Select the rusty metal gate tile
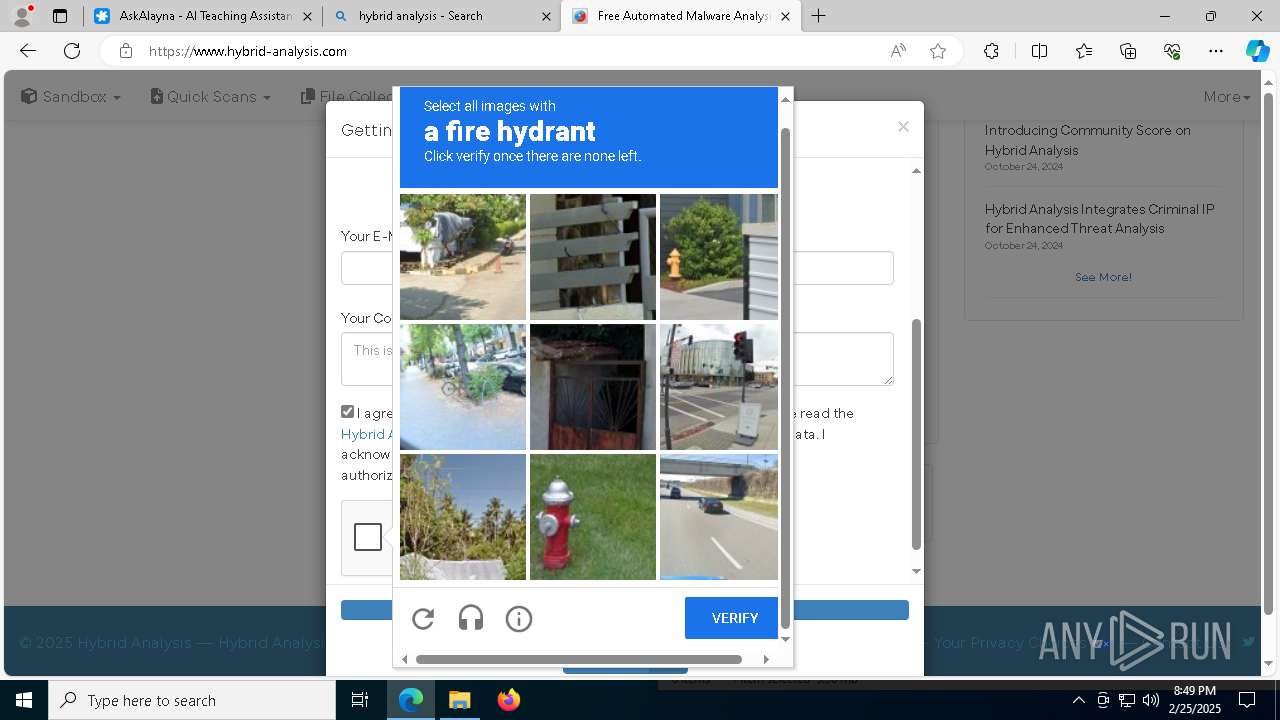The height and width of the screenshot is (720, 1280). tap(593, 387)
